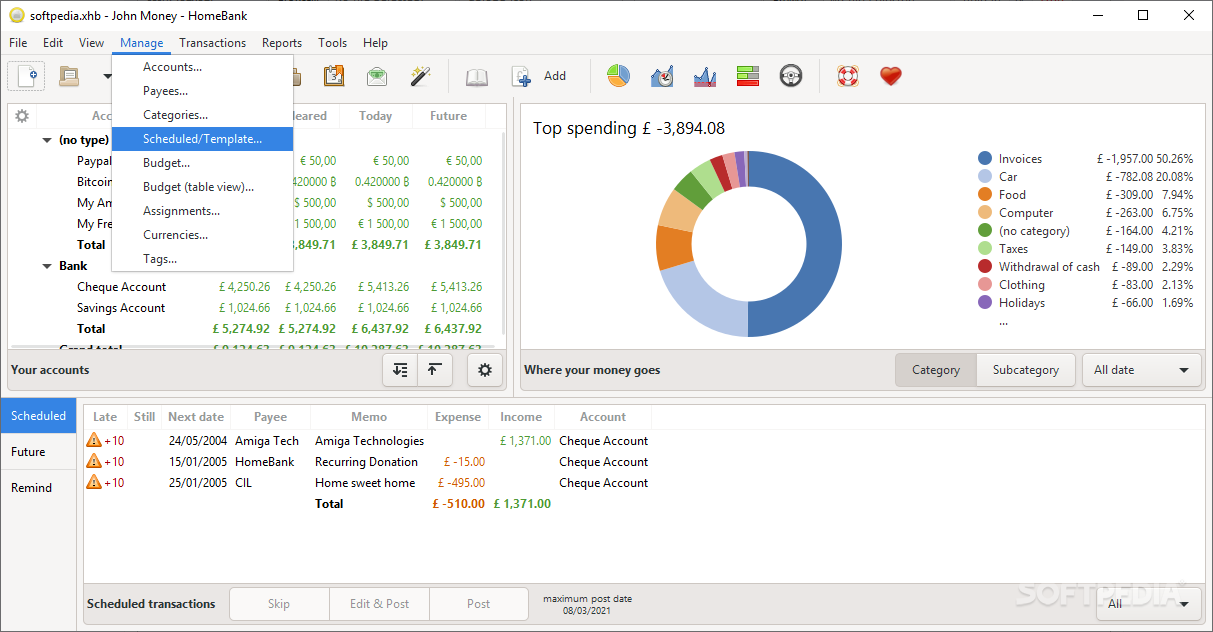Select the Subcategory toggle button

pos(1026,370)
